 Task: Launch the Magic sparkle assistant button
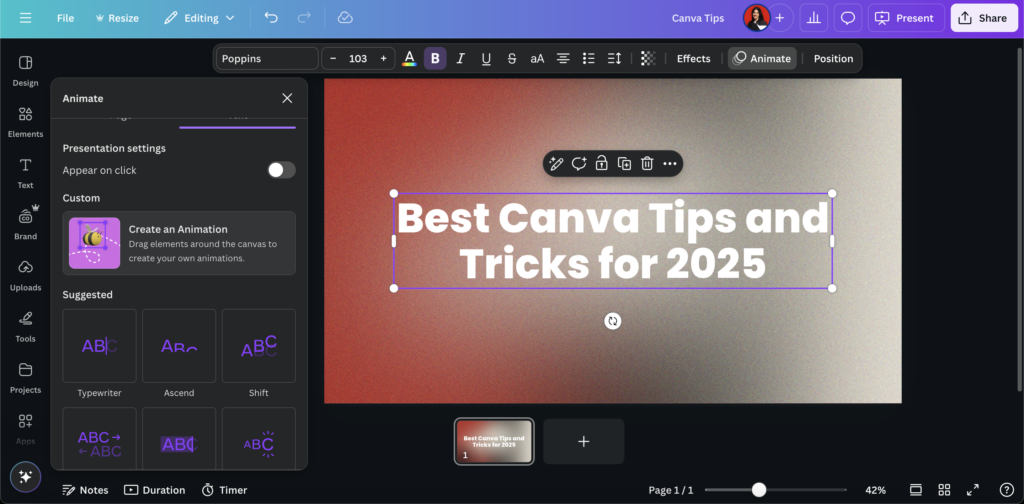click(25, 477)
